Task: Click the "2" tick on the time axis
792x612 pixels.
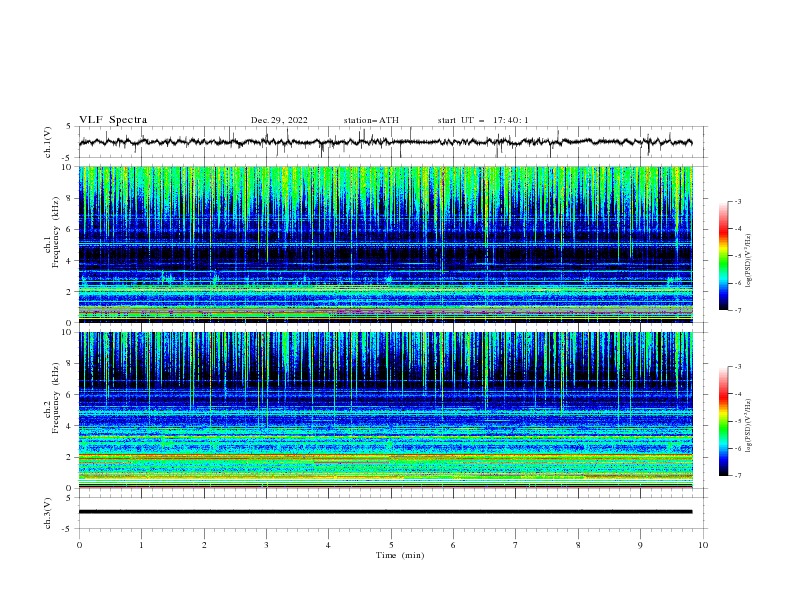Action: click(x=204, y=545)
